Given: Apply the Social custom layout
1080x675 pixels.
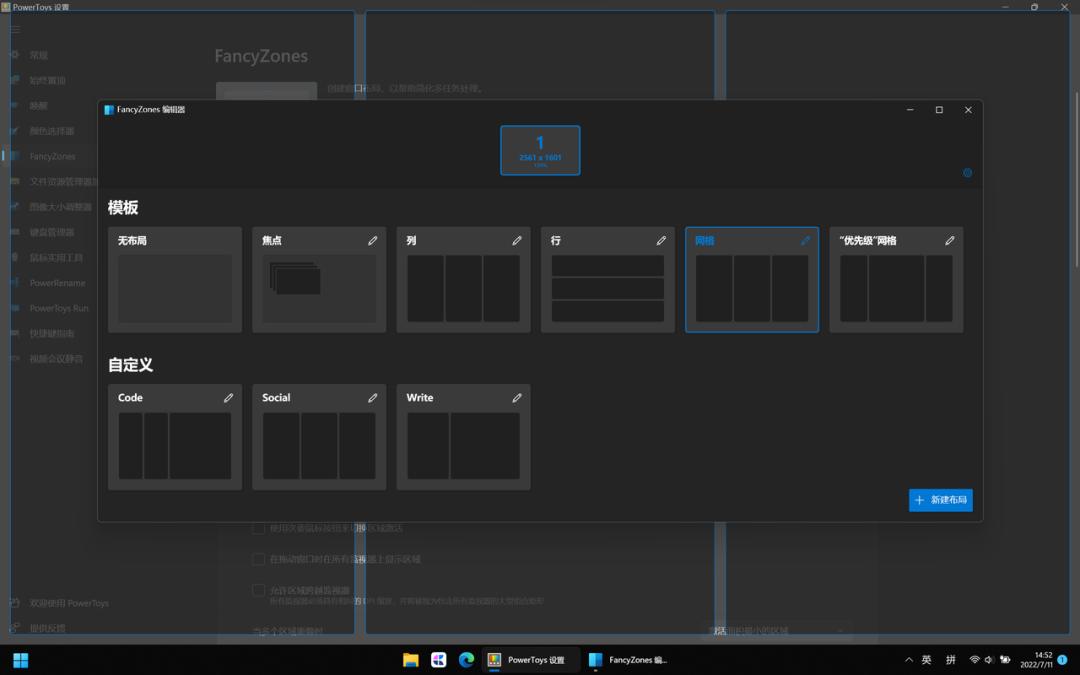Looking at the screenshot, I should [319, 437].
